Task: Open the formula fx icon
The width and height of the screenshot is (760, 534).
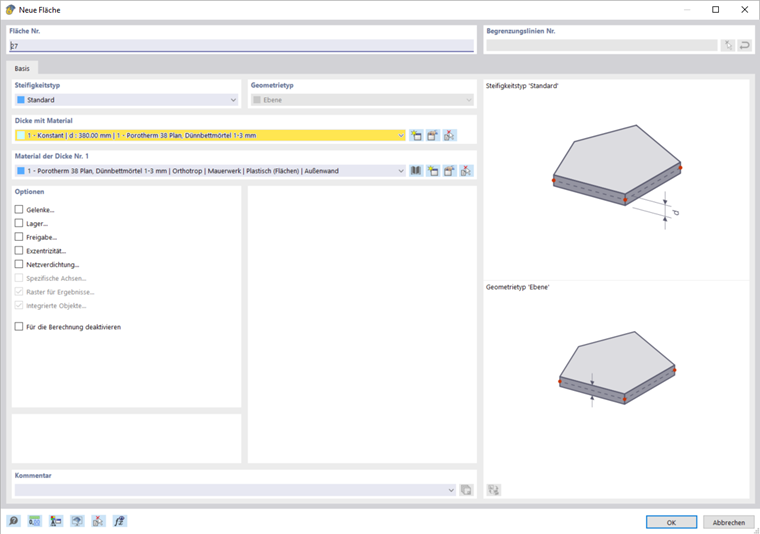Action: tap(120, 521)
